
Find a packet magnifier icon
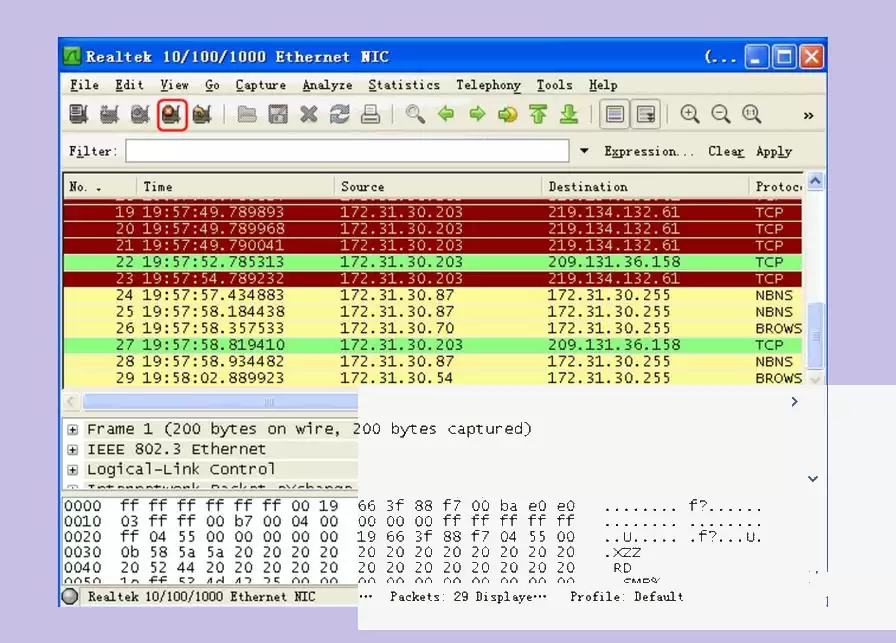coord(415,114)
